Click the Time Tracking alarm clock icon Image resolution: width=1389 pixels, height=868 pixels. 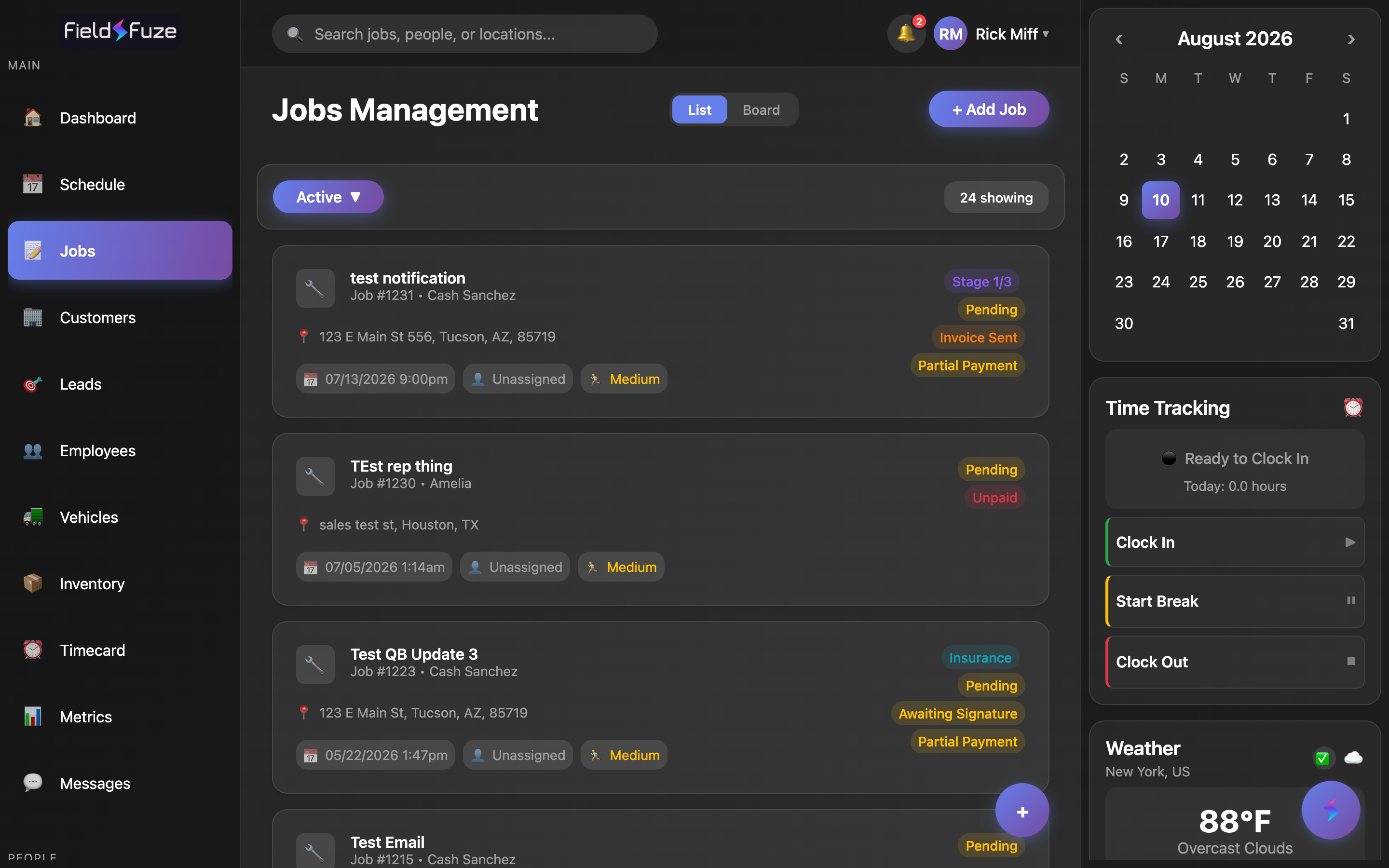(1353, 407)
